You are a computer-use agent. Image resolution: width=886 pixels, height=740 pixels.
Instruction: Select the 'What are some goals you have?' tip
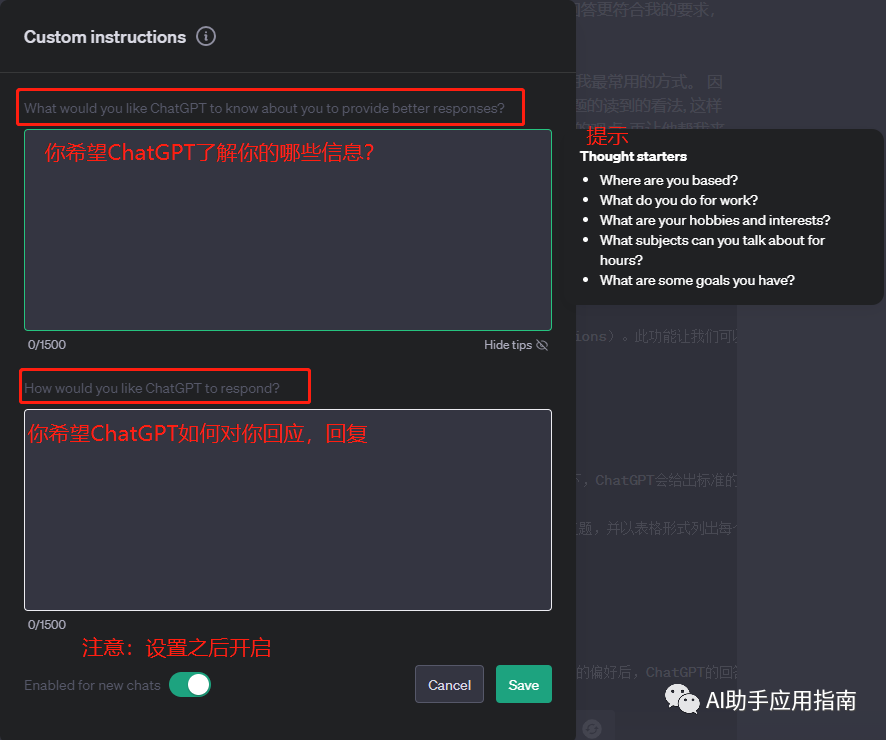click(x=697, y=280)
